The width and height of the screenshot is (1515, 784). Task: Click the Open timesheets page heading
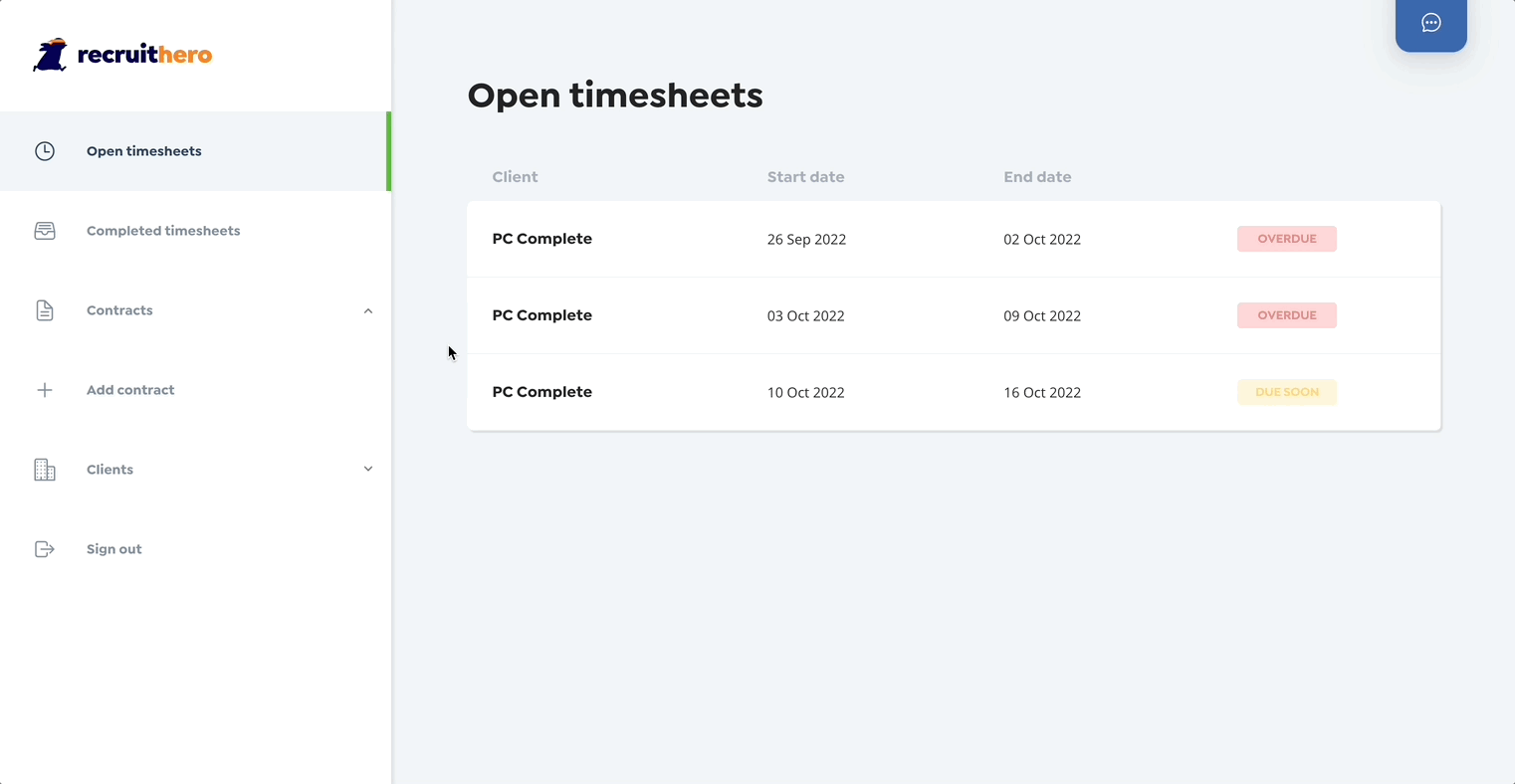615,97
